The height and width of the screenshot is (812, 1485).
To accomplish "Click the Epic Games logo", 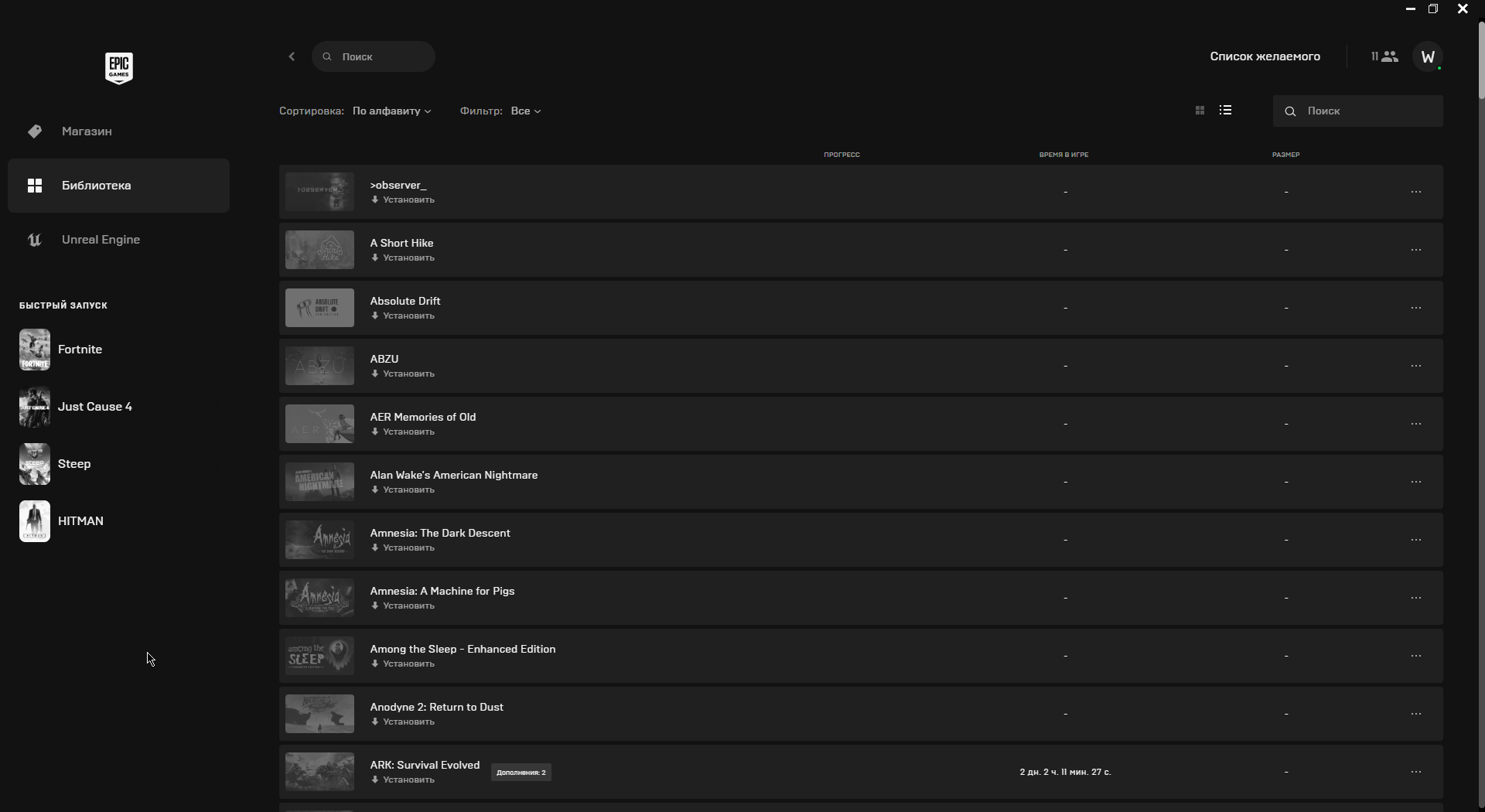I will coord(119,68).
